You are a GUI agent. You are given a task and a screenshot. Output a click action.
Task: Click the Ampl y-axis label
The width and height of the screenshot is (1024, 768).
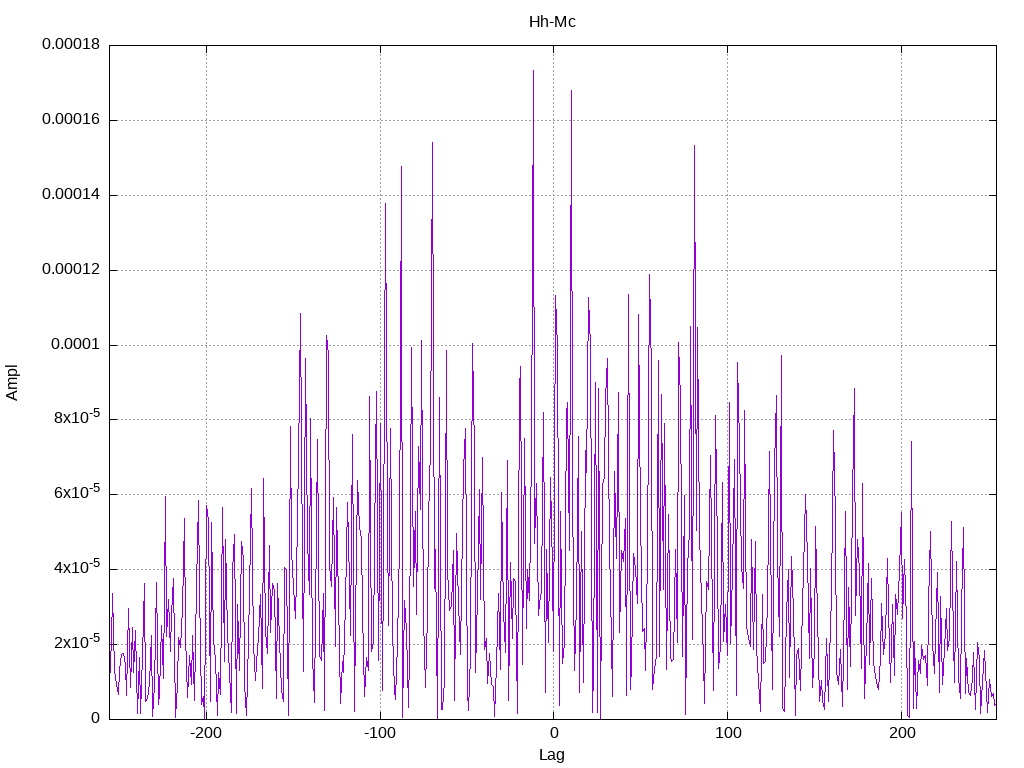tap(12, 382)
